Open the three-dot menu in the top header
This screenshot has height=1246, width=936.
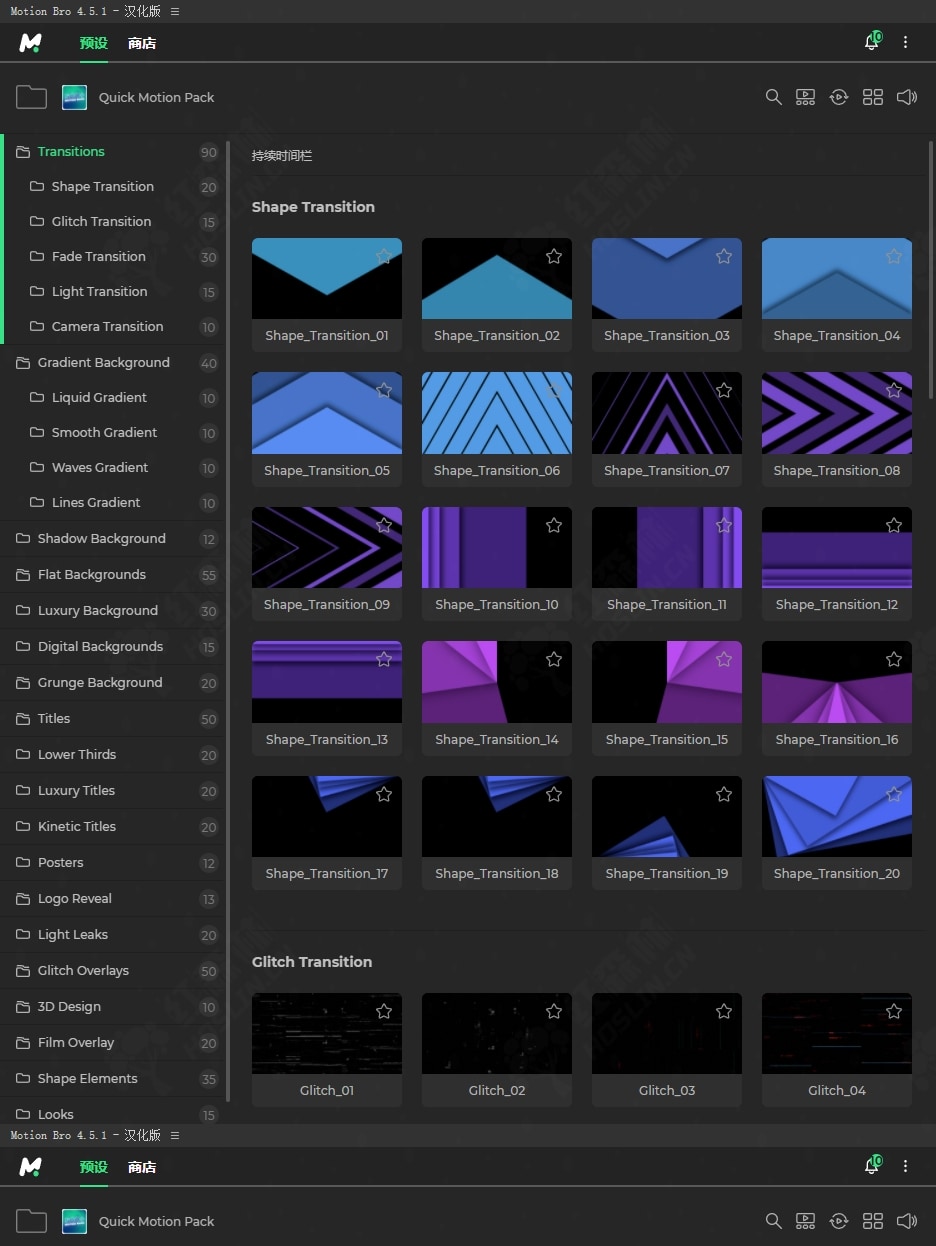click(x=905, y=42)
